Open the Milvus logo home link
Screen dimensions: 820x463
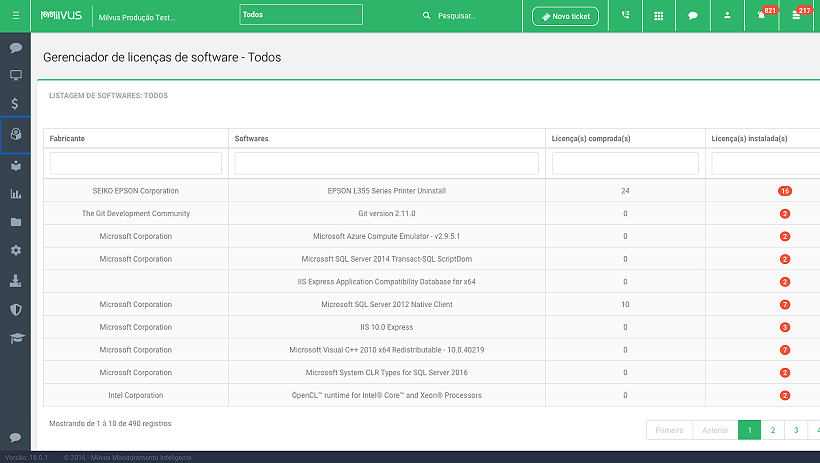pyautogui.click(x=62, y=16)
